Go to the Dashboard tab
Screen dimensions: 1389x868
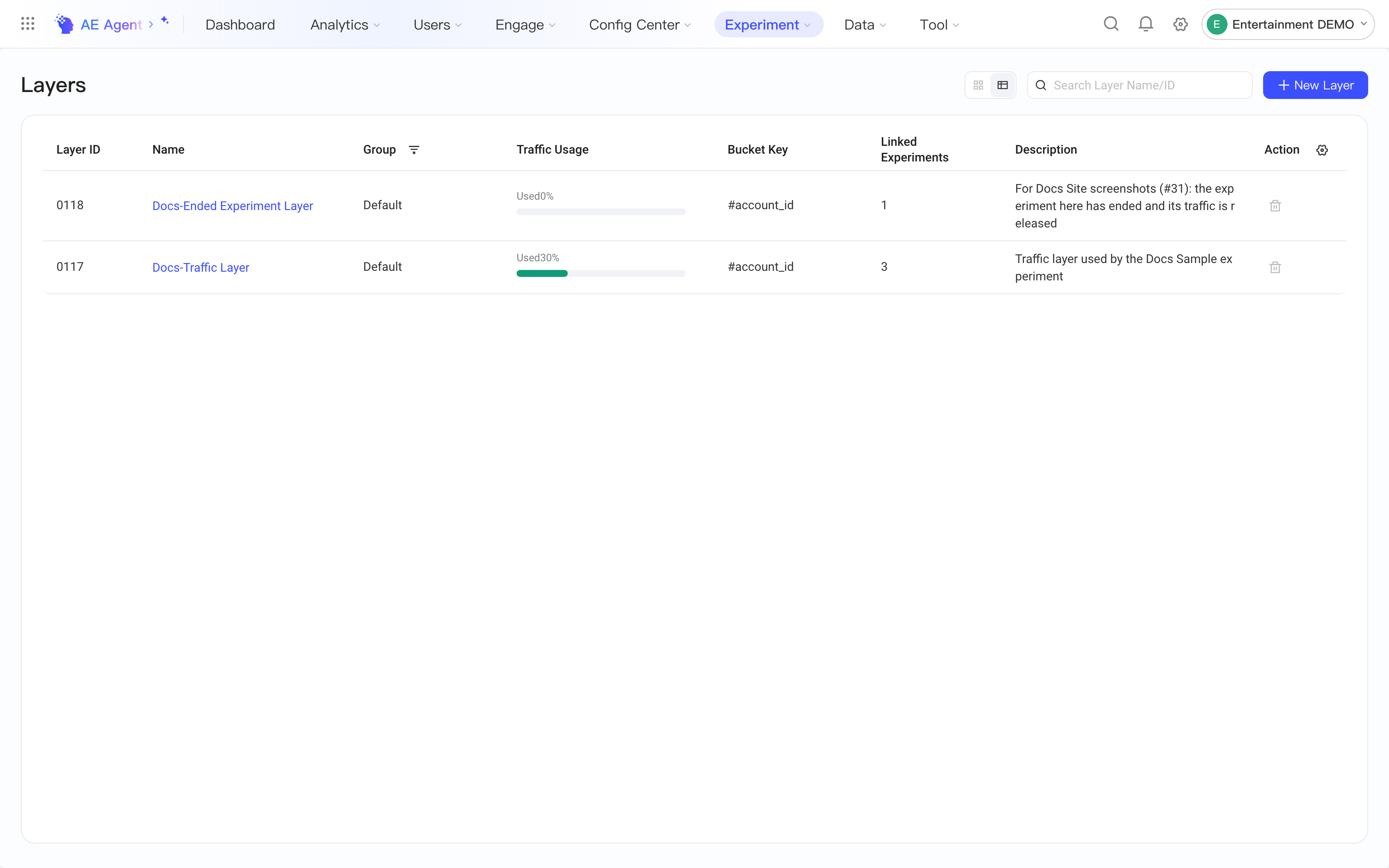point(240,25)
